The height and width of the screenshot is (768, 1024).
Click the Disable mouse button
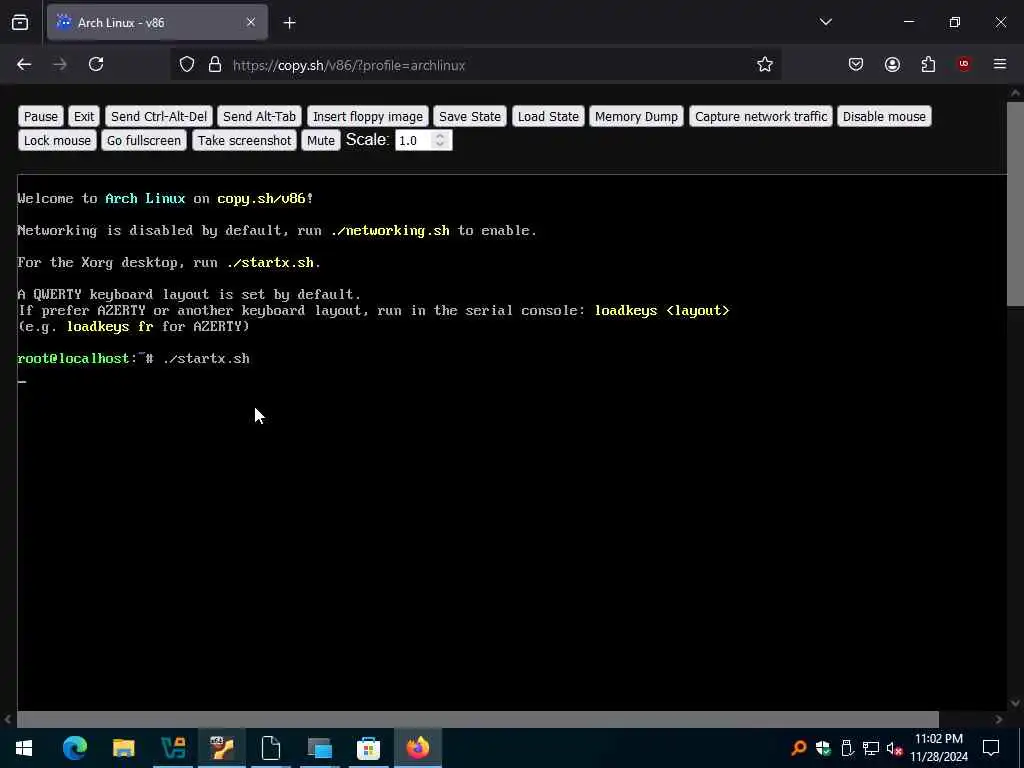pyautogui.click(x=884, y=116)
